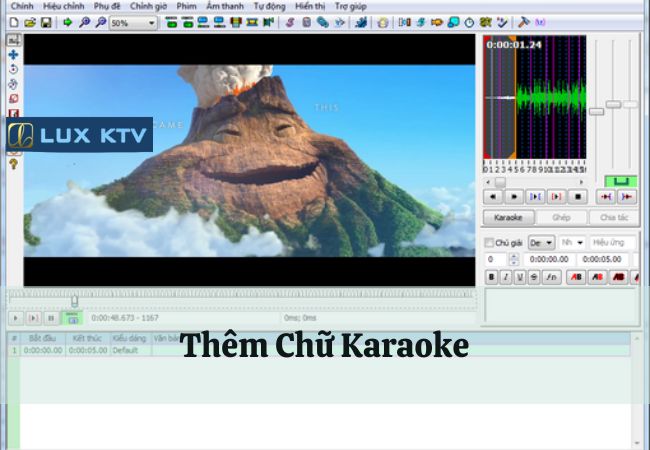Click the clipboard-shaped file properties icon
The width and height of the screenshot is (650, 450).
coord(306,22)
